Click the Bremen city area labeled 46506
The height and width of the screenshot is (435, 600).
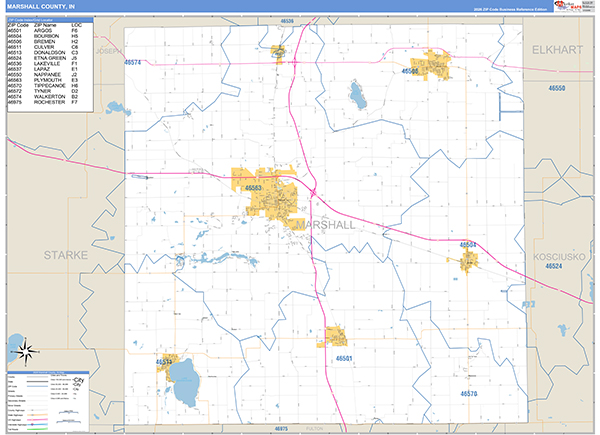click(x=430, y=68)
